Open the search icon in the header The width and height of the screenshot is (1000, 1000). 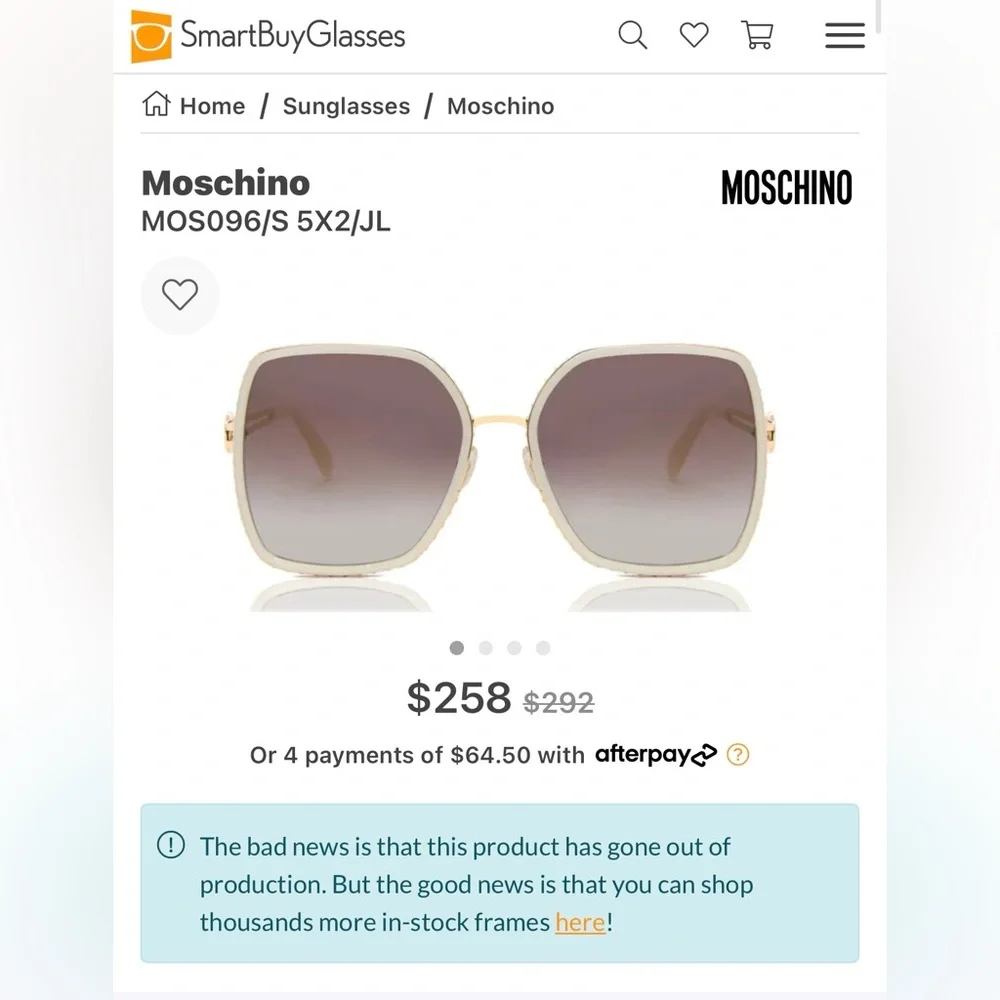tap(632, 35)
